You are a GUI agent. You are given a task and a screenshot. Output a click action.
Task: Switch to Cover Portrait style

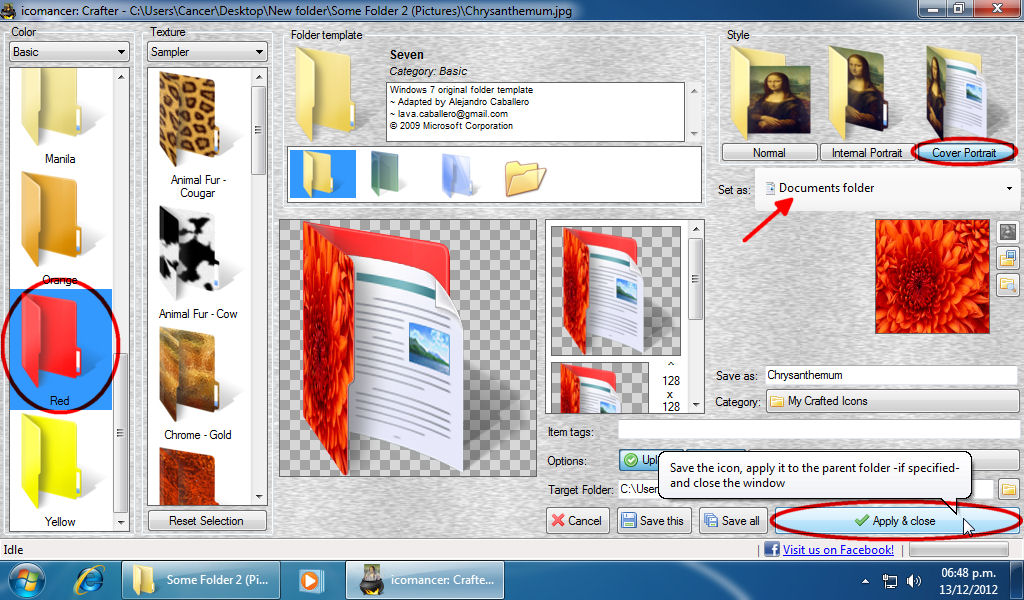point(964,153)
